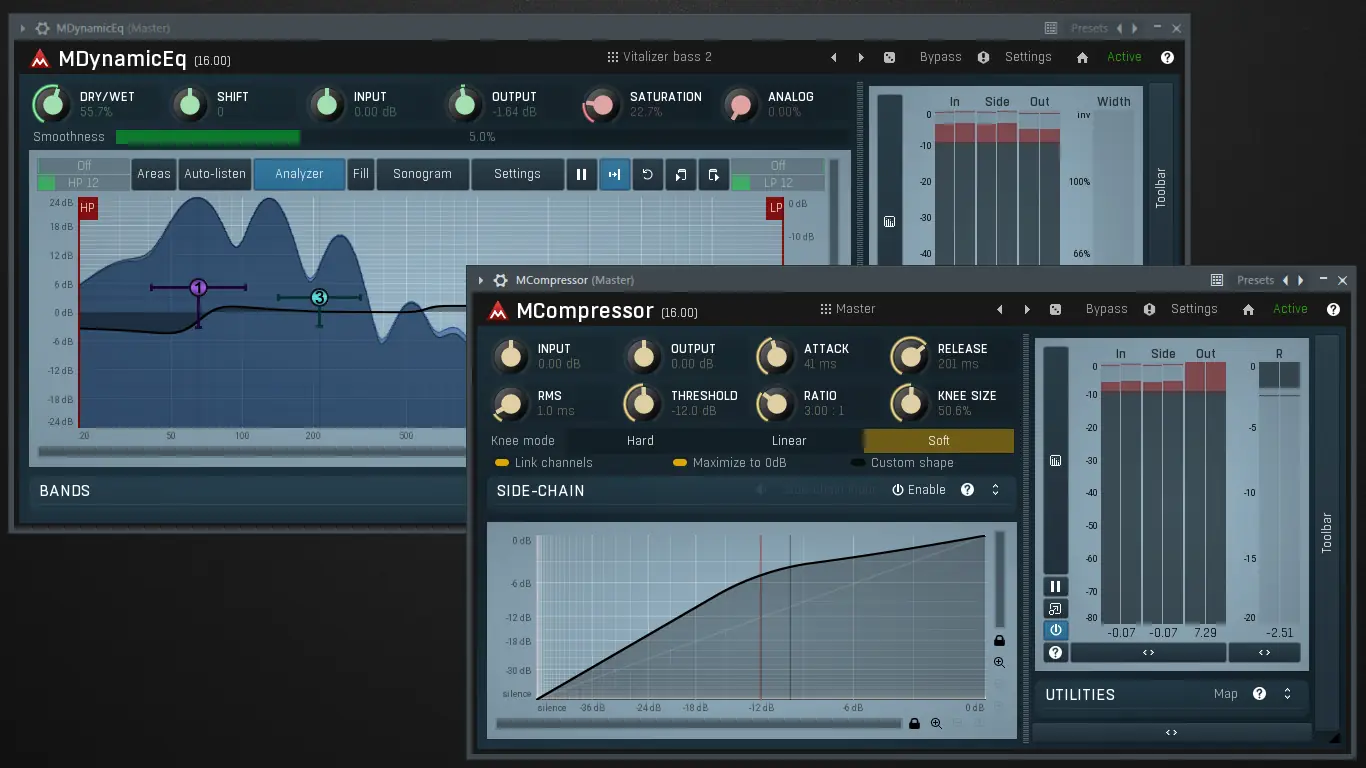The width and height of the screenshot is (1366, 768).
Task: Collapse MCompressor window title triangle
Action: [x=481, y=281]
